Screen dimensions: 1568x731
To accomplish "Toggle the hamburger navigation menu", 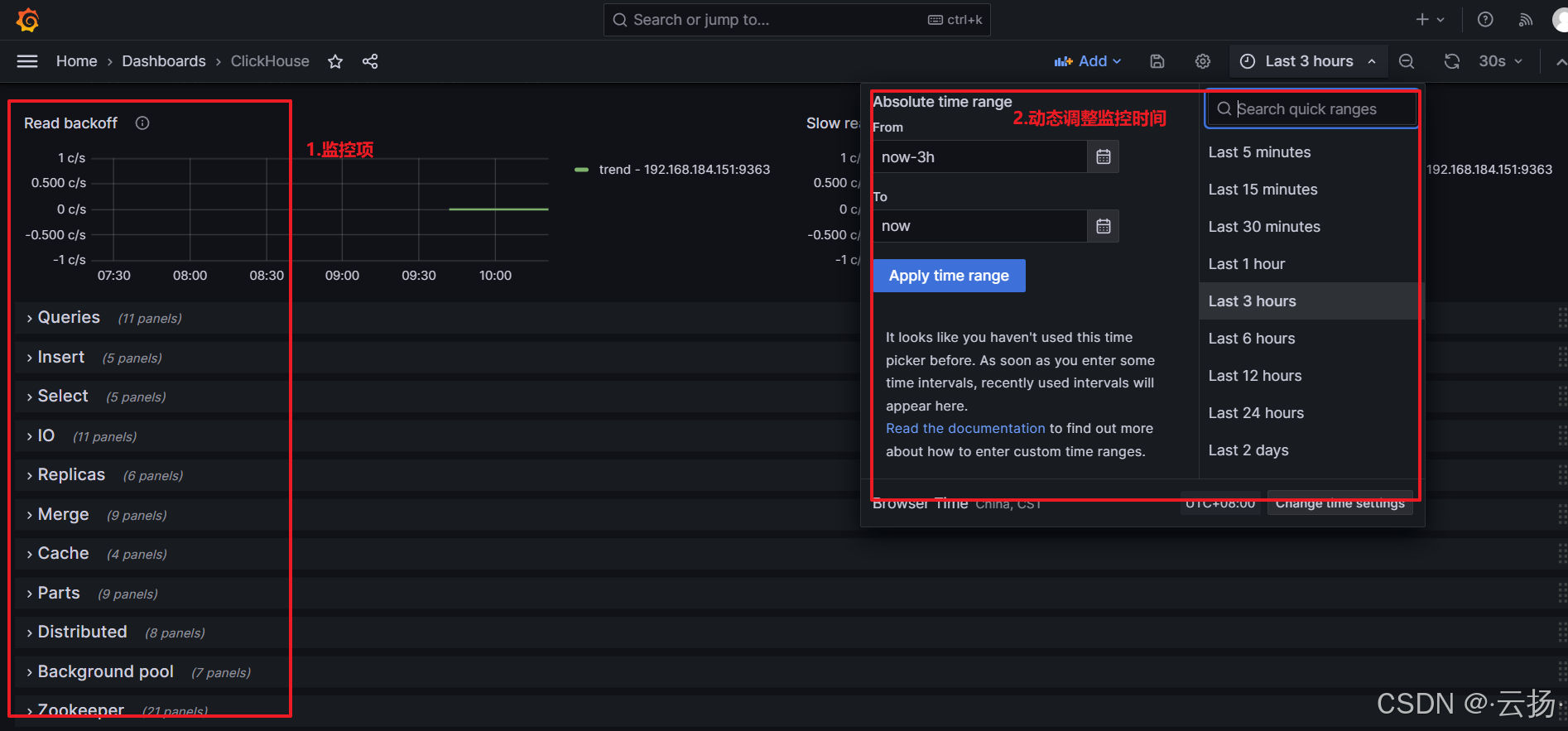I will (x=27, y=61).
